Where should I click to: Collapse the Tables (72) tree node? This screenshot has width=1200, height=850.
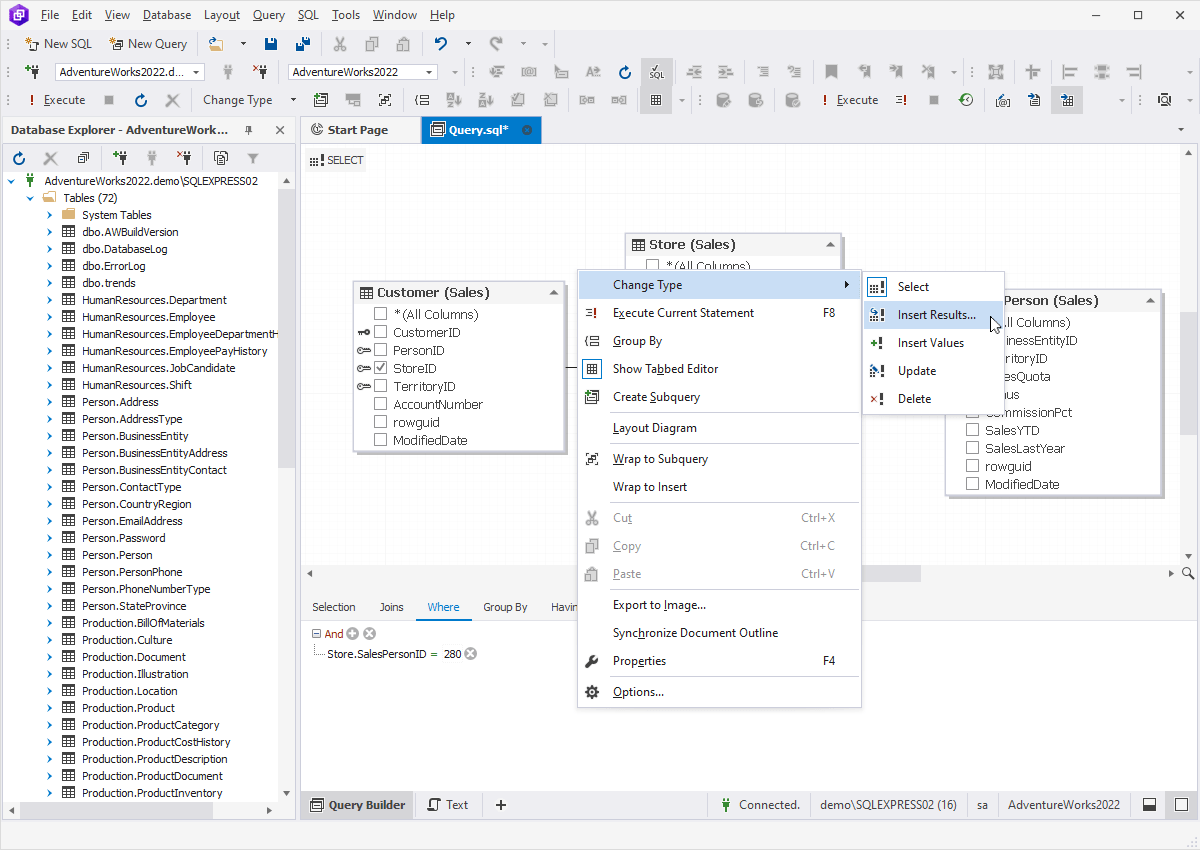tap(30, 198)
